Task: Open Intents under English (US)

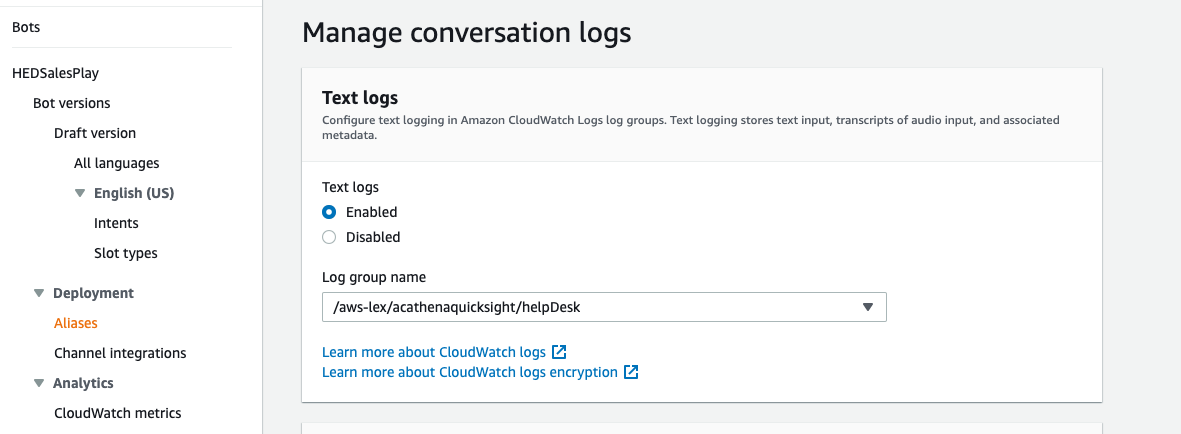Action: click(116, 223)
